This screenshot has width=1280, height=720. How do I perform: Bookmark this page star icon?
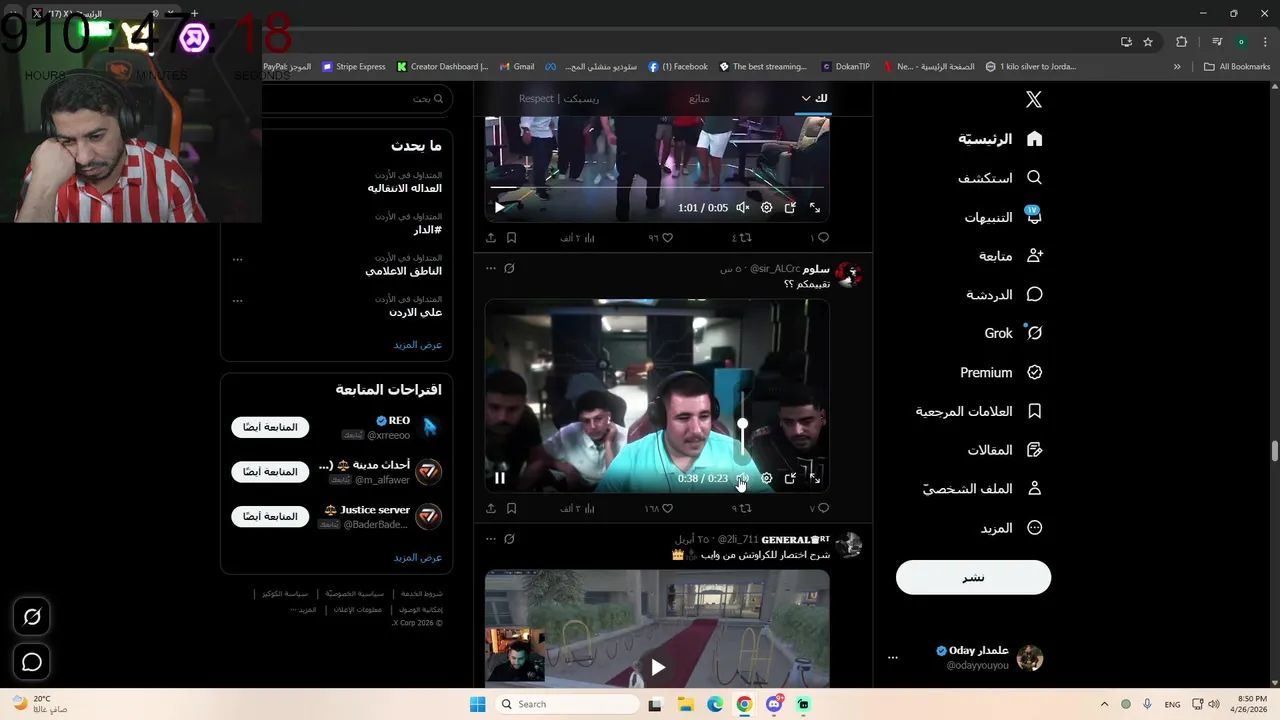(x=1148, y=42)
